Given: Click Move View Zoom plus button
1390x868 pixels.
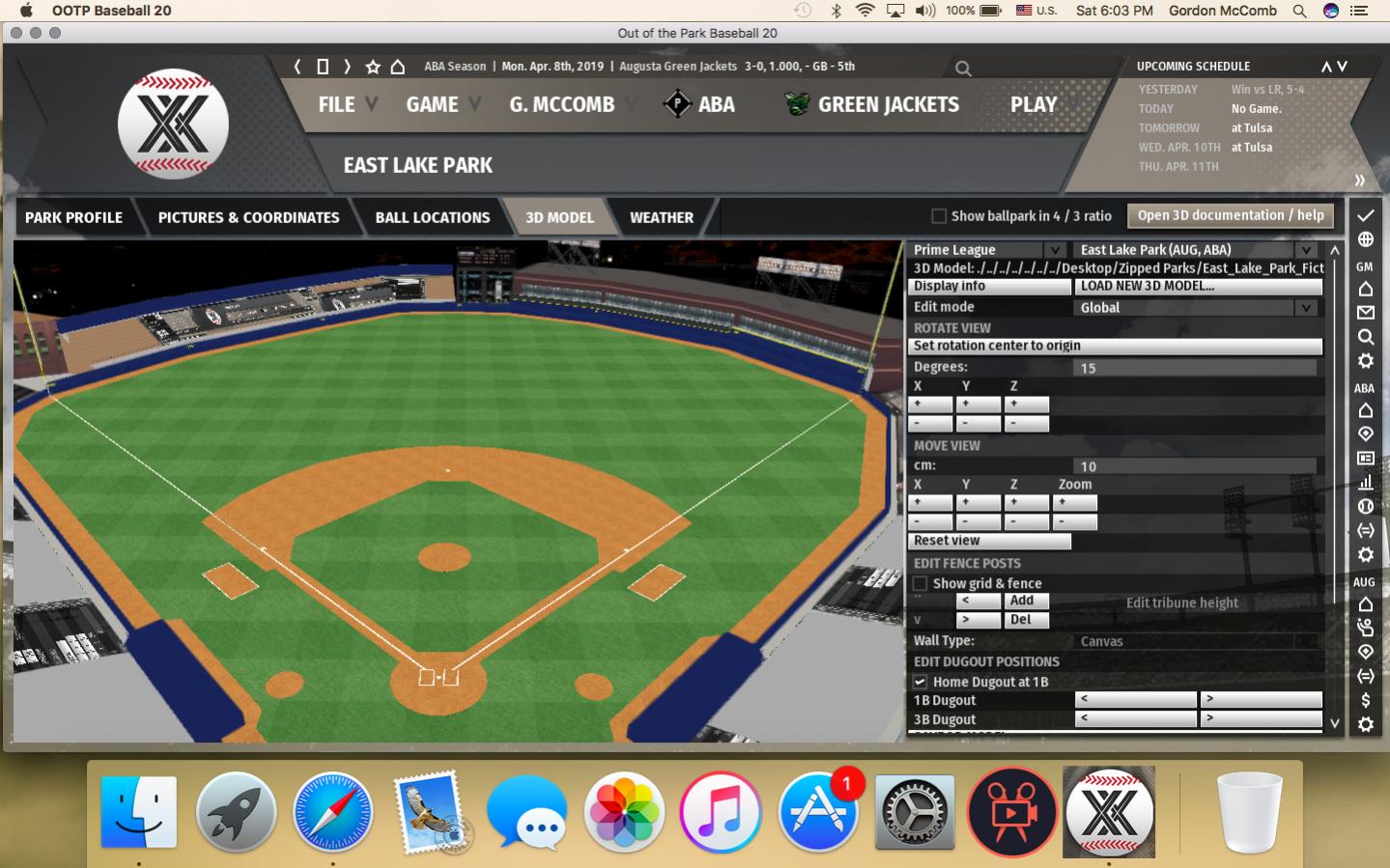Looking at the screenshot, I should [x=1074, y=502].
